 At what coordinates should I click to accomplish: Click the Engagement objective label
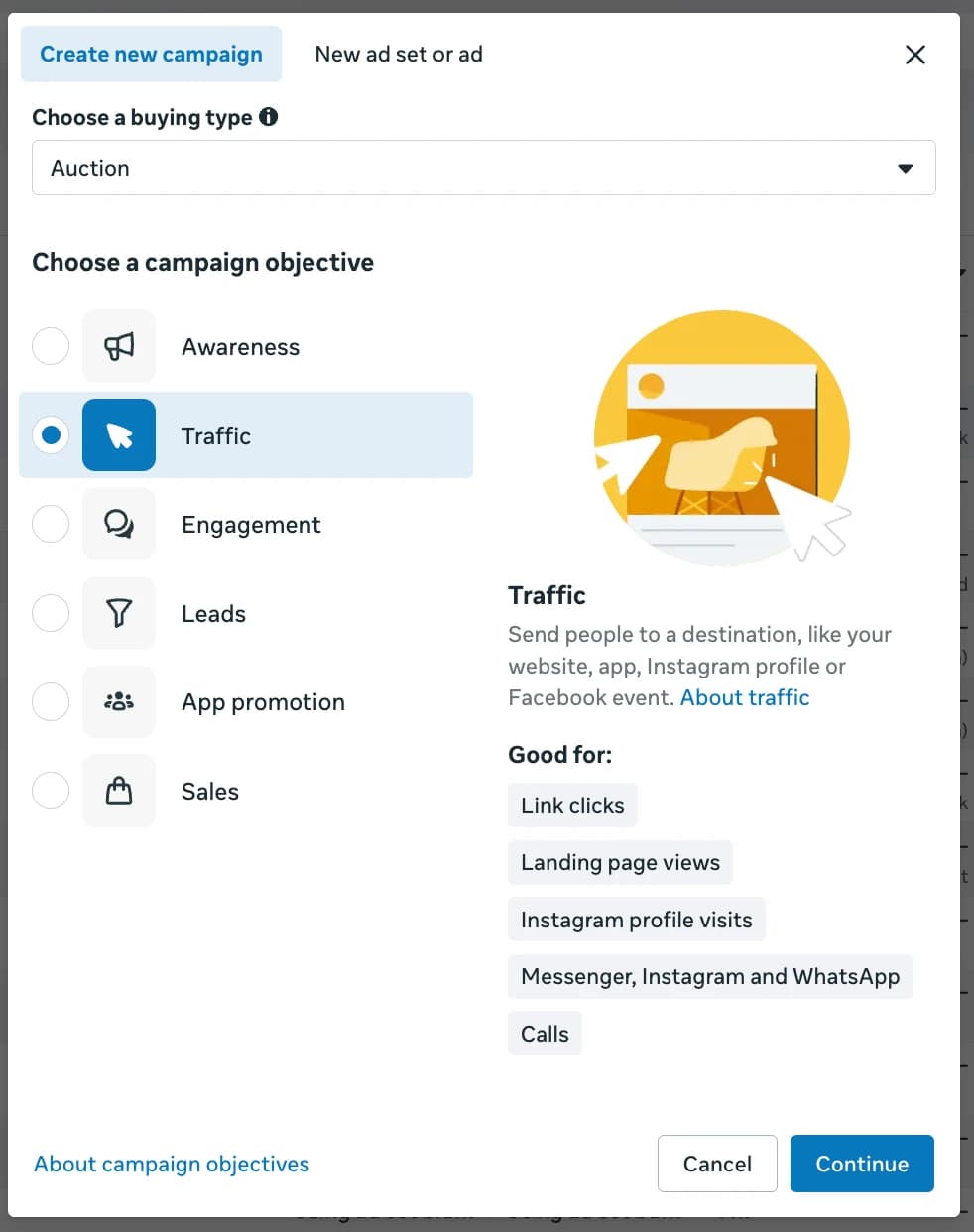(251, 525)
